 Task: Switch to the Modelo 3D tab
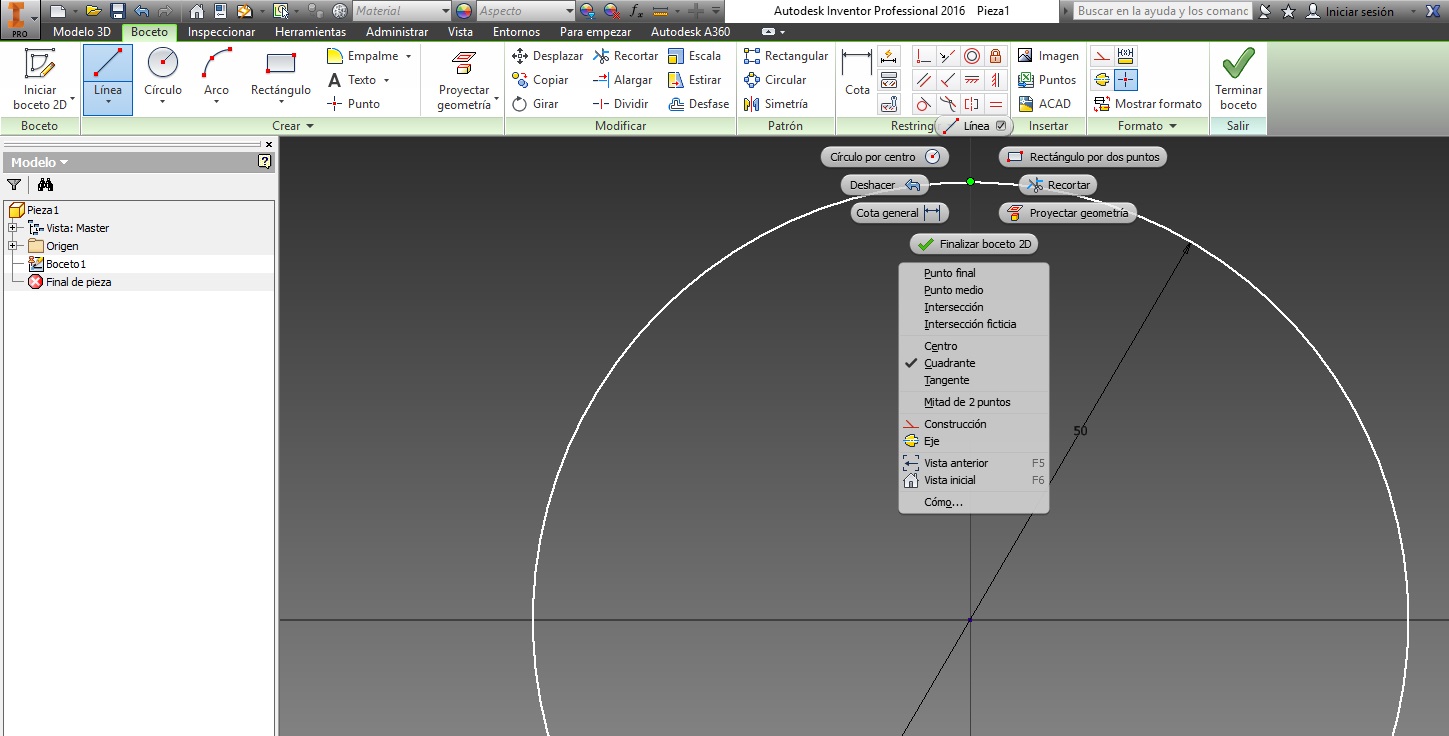tap(82, 32)
